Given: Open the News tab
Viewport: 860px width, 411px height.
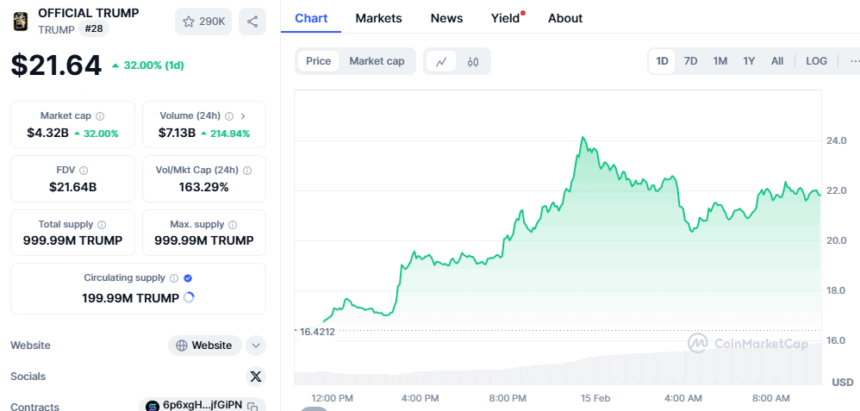Looking at the screenshot, I should (446, 18).
